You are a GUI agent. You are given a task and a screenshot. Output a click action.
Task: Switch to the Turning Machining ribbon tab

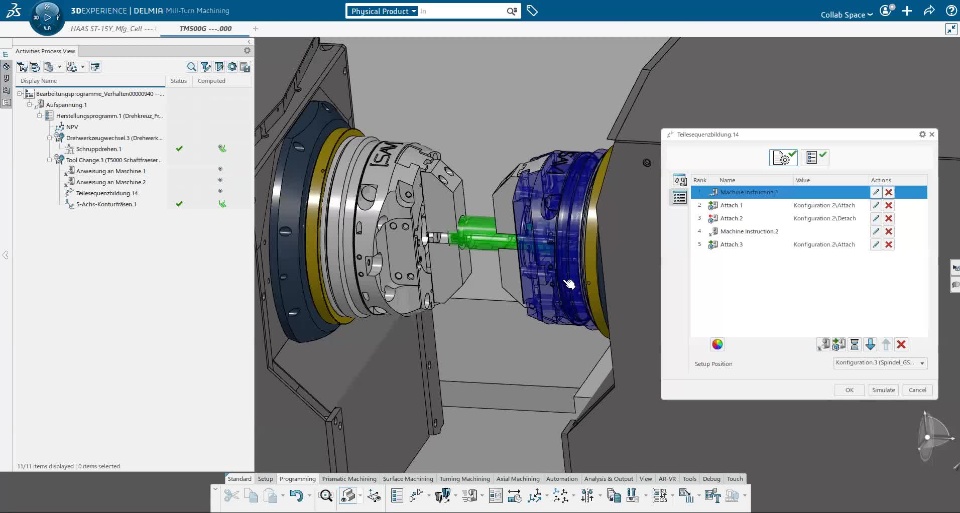pyautogui.click(x=465, y=479)
